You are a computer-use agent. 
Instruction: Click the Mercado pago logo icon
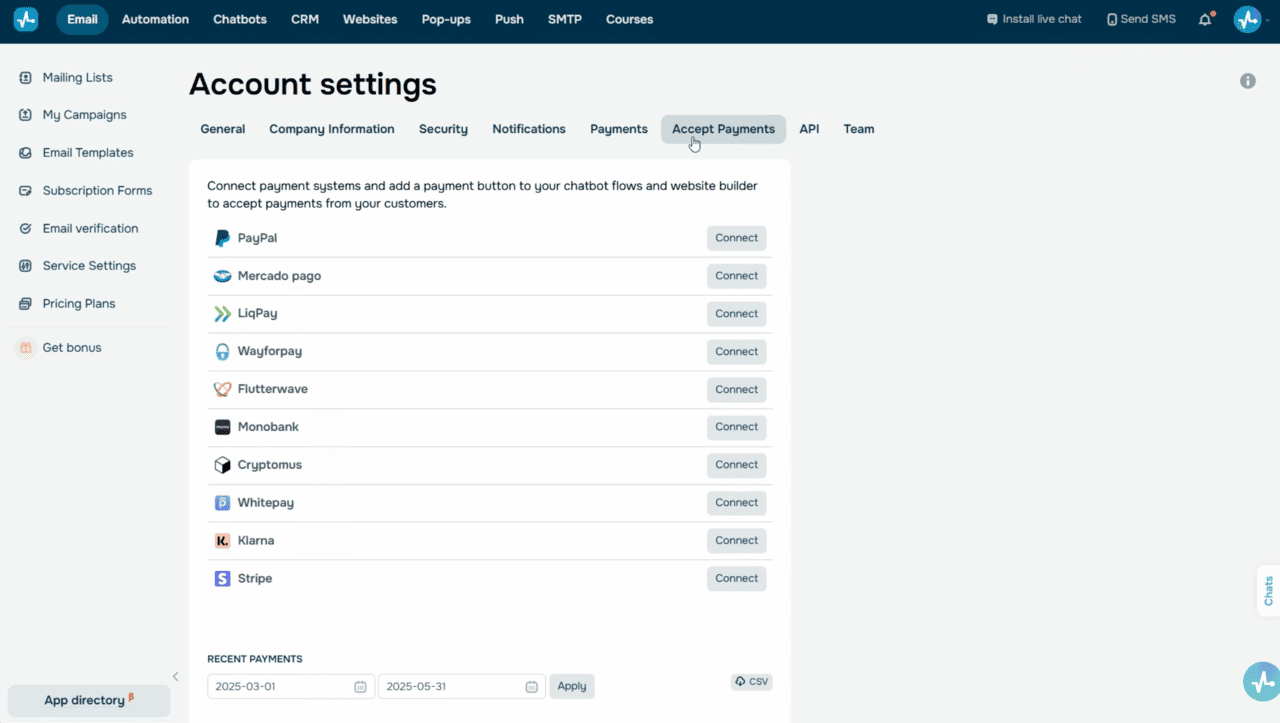point(222,276)
